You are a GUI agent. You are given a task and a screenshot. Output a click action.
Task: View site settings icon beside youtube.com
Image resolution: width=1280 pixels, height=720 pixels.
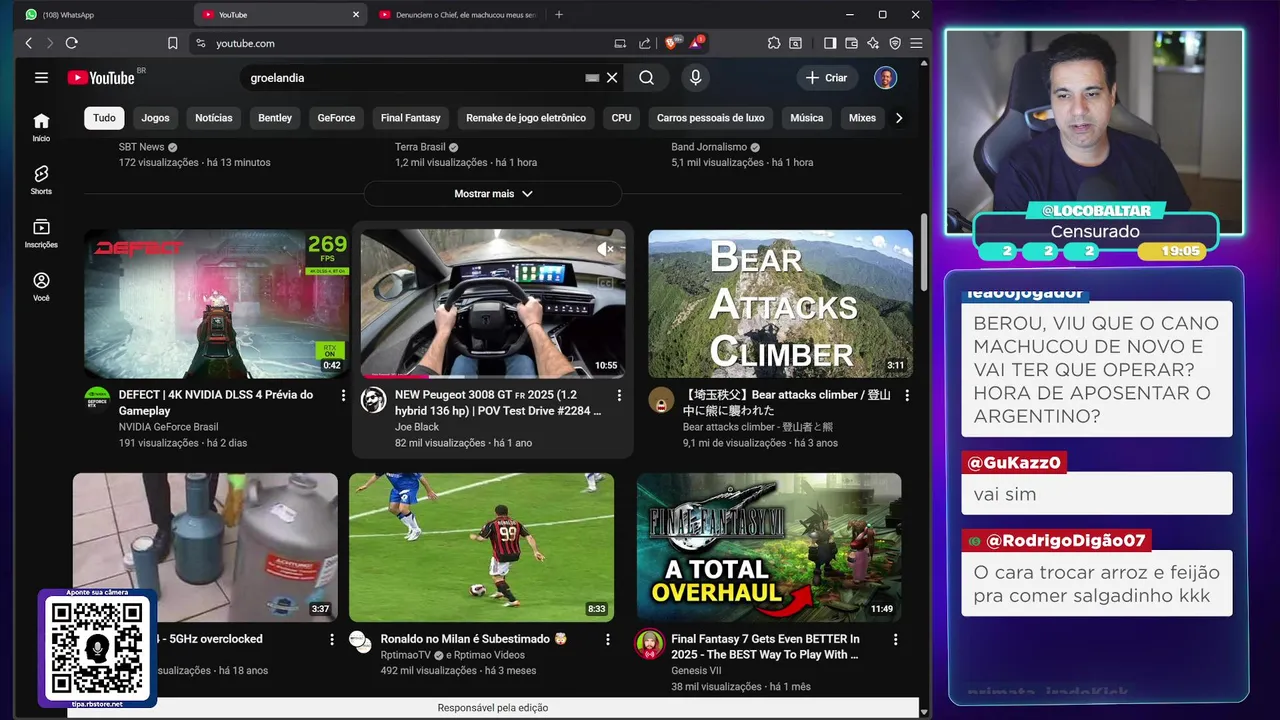point(200,43)
